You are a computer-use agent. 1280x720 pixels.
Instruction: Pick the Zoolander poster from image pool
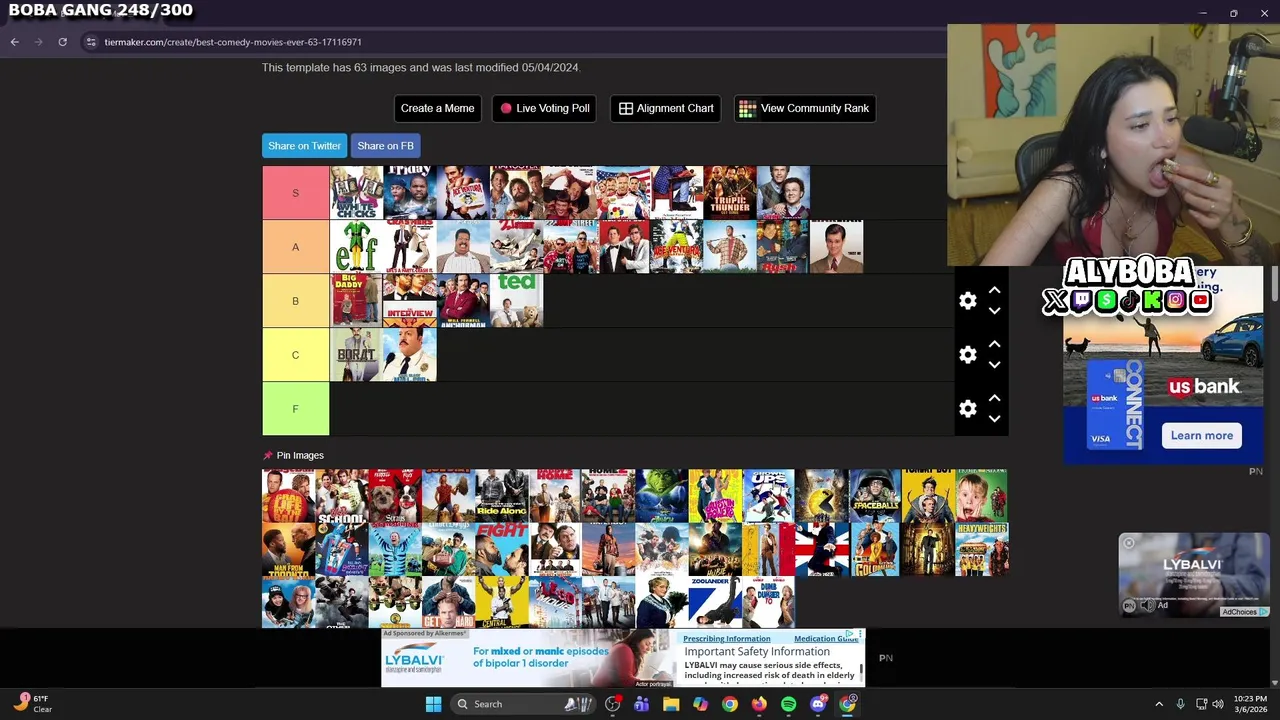click(715, 603)
